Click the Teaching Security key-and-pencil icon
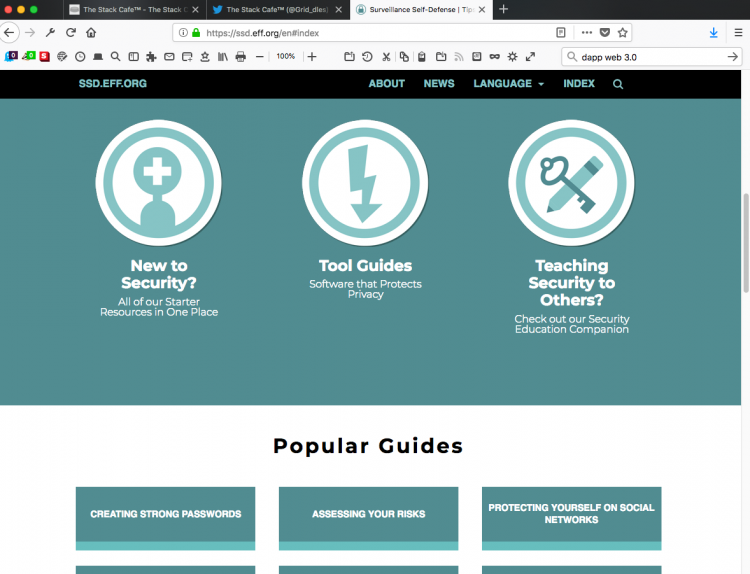This screenshot has height=574, width=750. pos(571,183)
